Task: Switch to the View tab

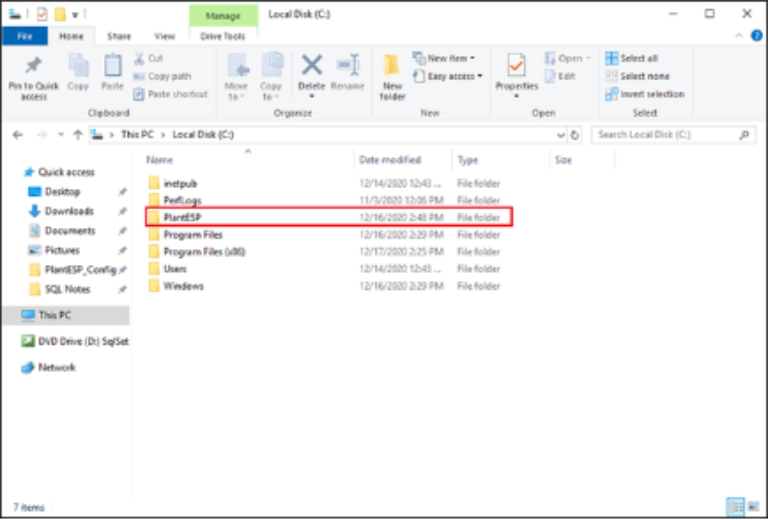Action: pos(165,36)
